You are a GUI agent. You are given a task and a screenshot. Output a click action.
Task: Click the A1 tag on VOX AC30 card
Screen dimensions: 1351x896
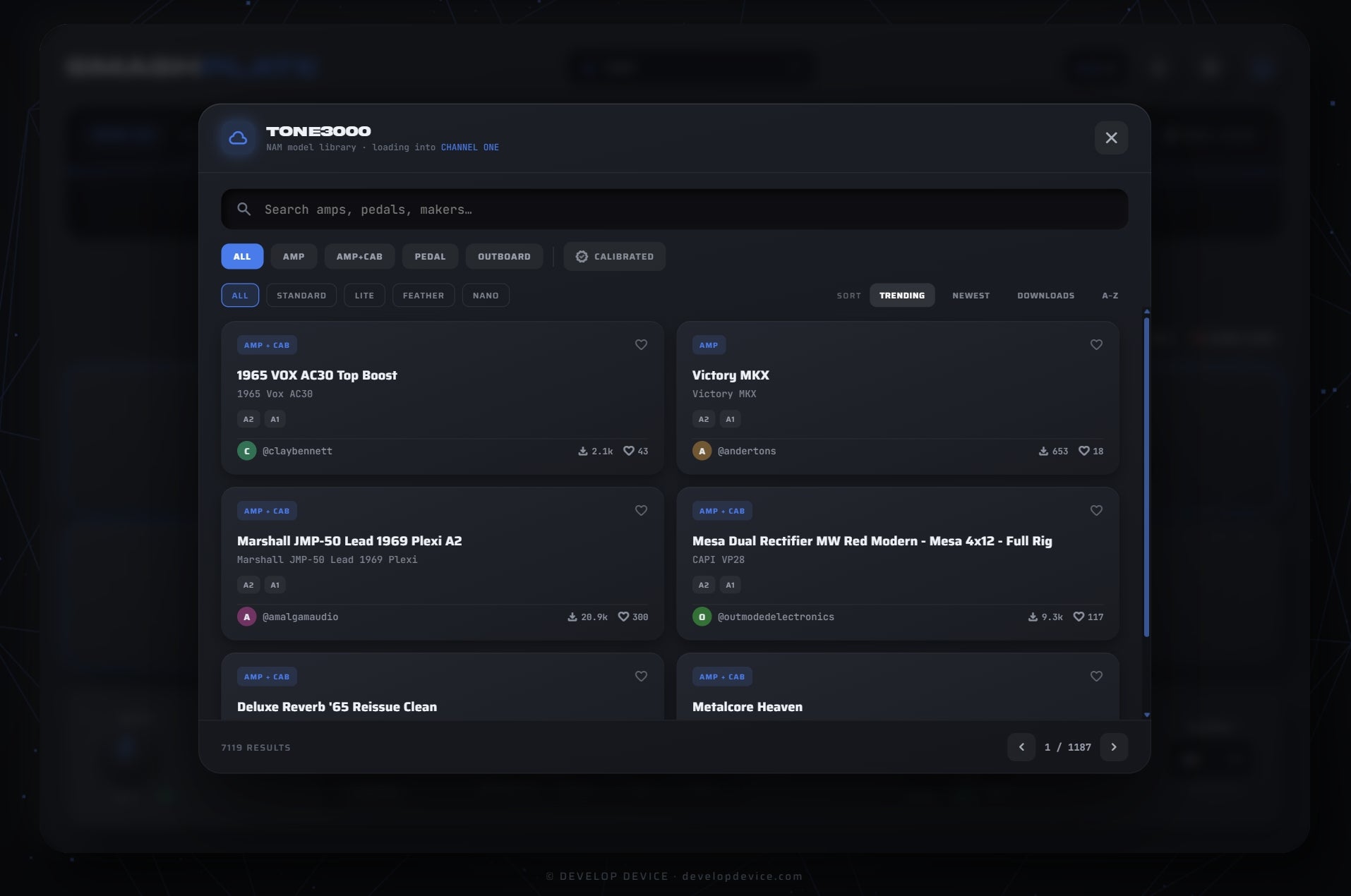coord(275,419)
